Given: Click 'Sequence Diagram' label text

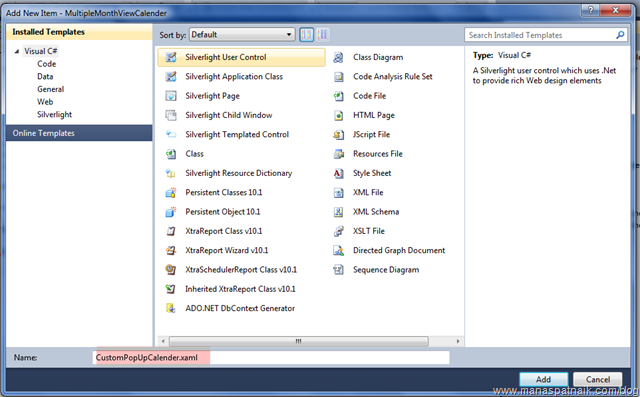Looking at the screenshot, I should coord(386,270).
